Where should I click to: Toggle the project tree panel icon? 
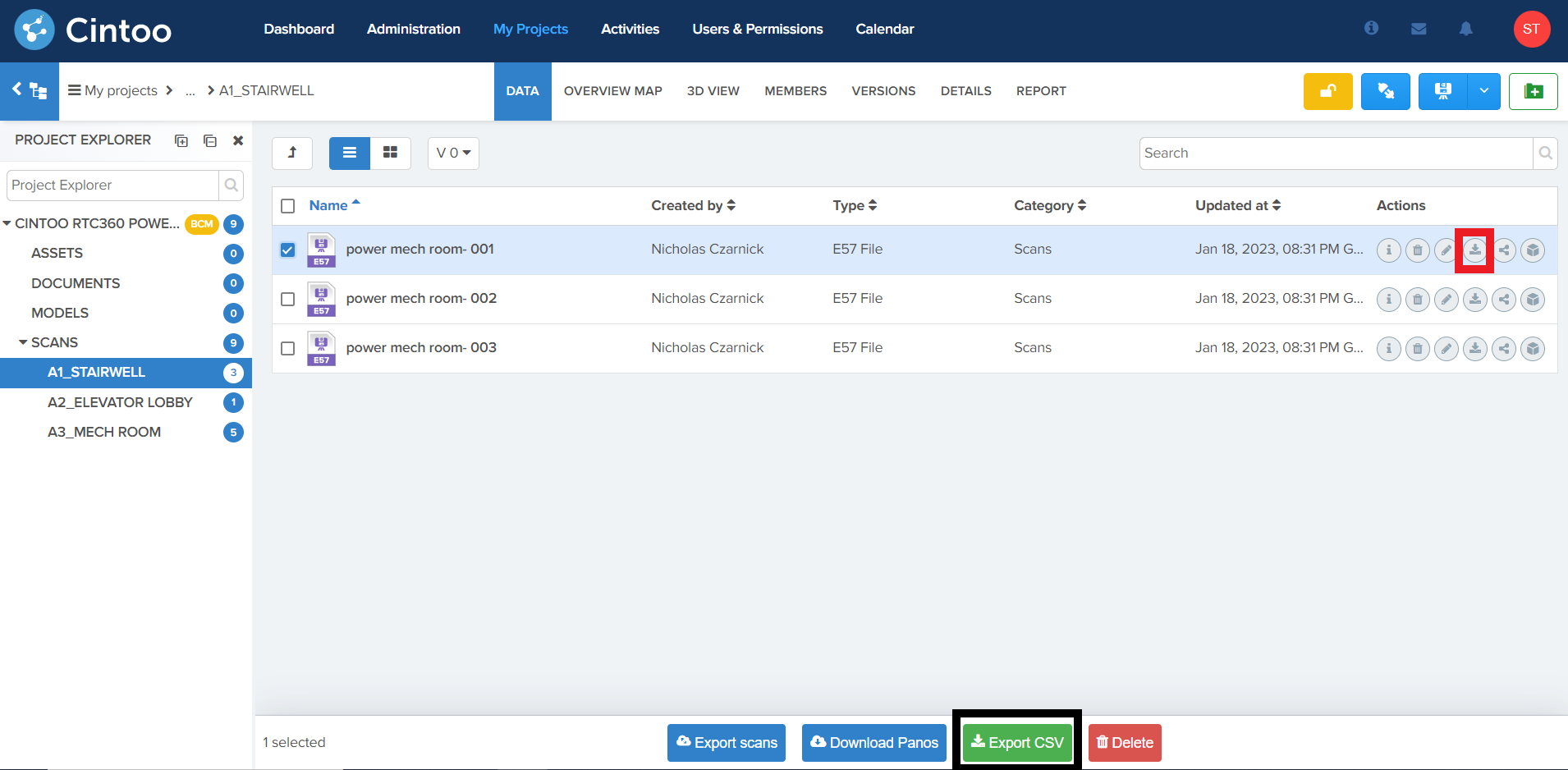pos(30,91)
